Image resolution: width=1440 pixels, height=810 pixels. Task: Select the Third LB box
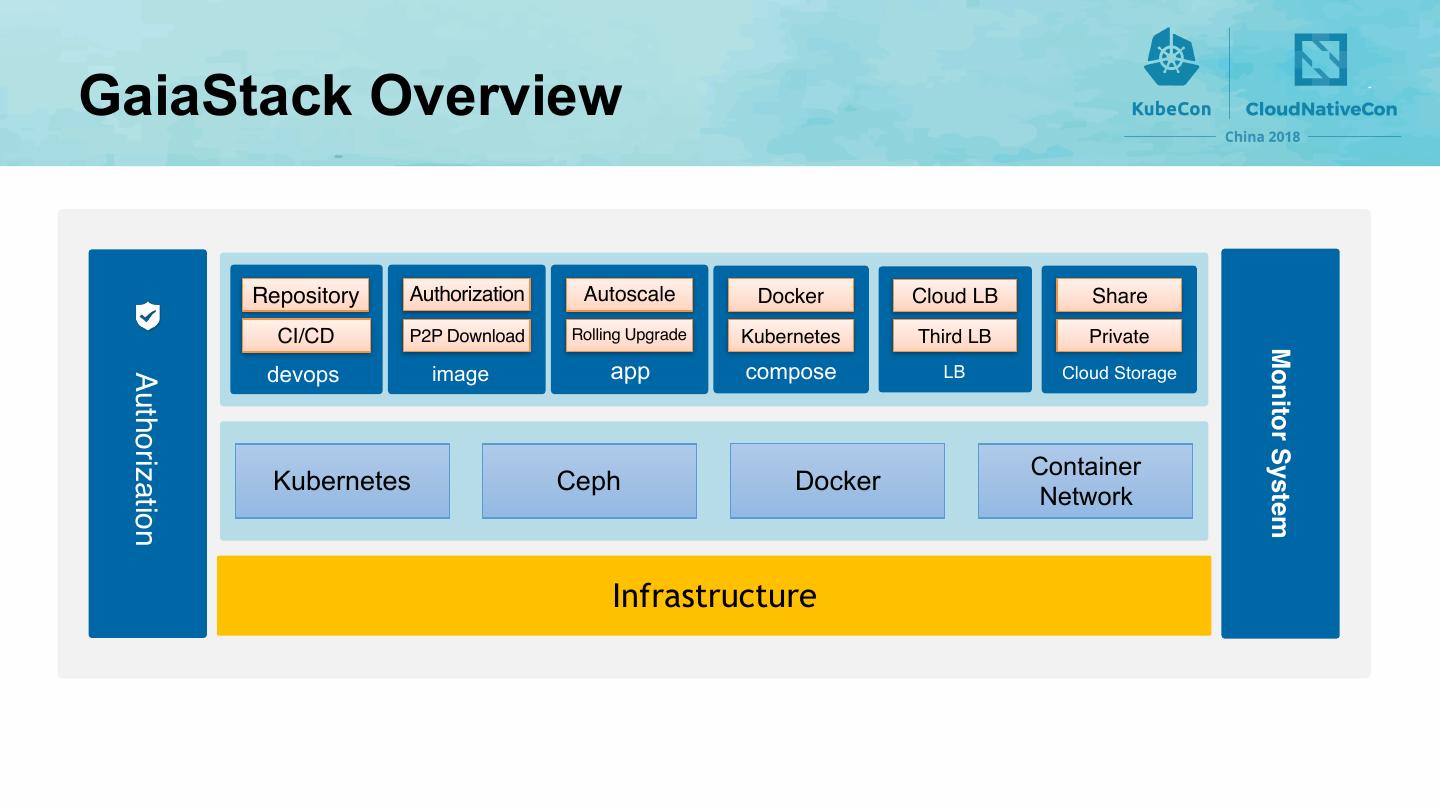(x=954, y=336)
